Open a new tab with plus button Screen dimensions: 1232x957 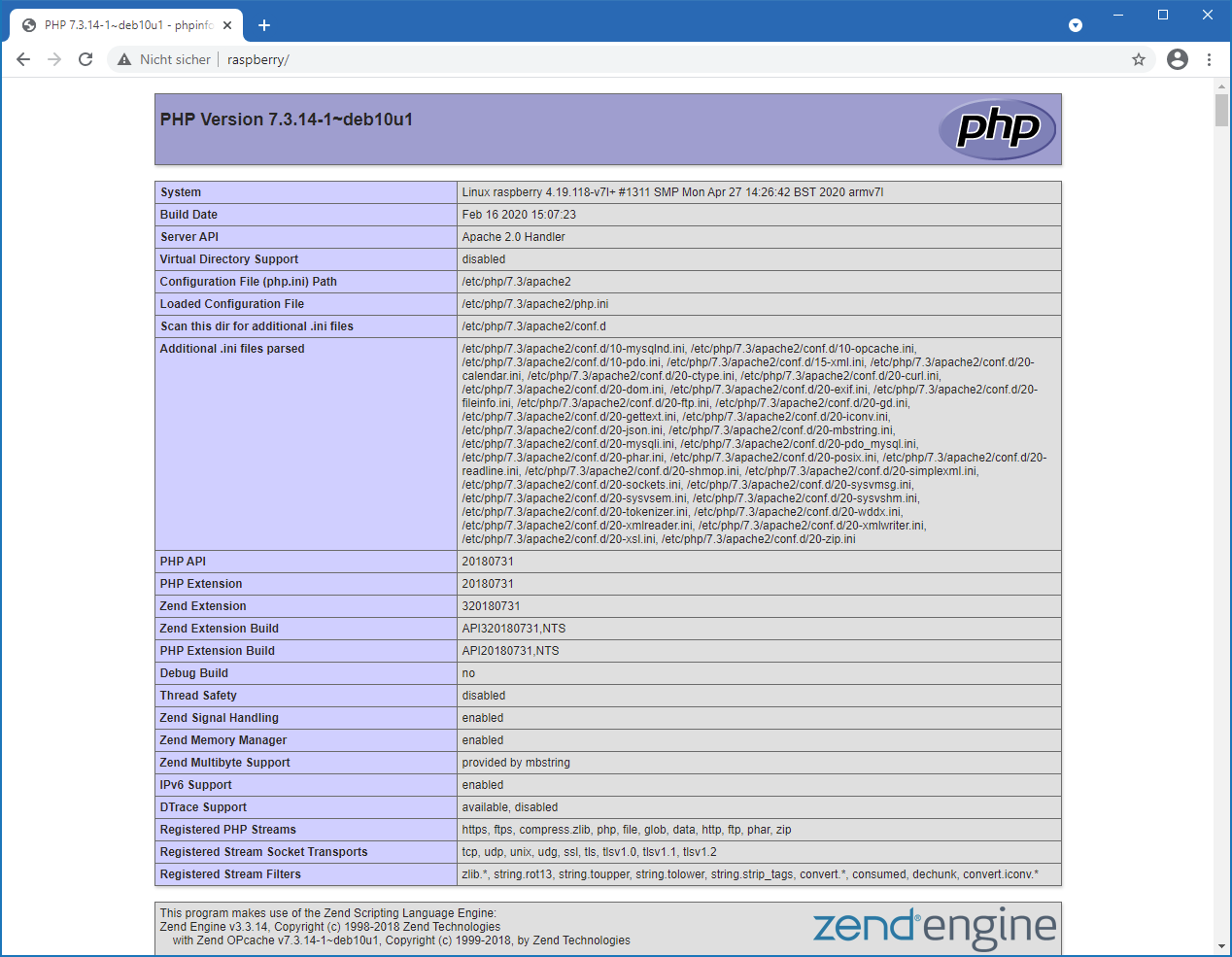[264, 25]
